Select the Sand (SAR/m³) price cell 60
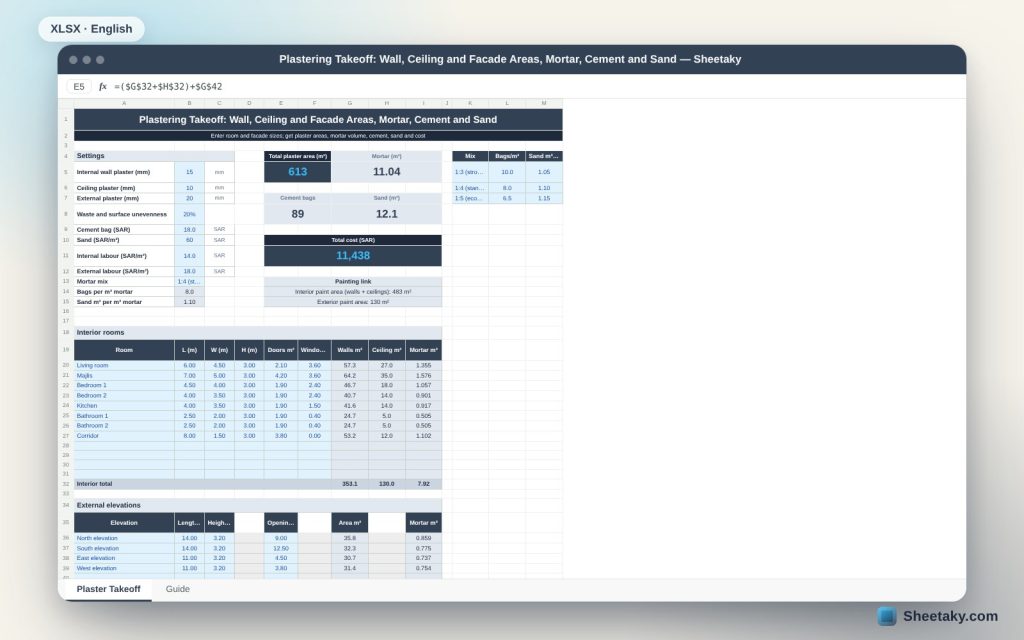The width and height of the screenshot is (1024, 640). (x=189, y=240)
